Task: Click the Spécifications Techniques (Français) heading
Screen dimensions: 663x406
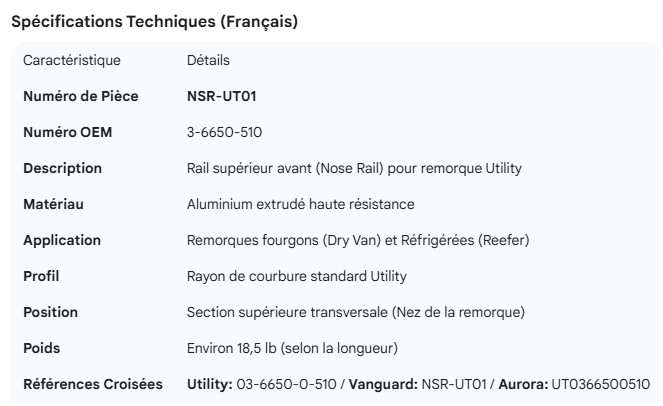Action: tap(153, 22)
